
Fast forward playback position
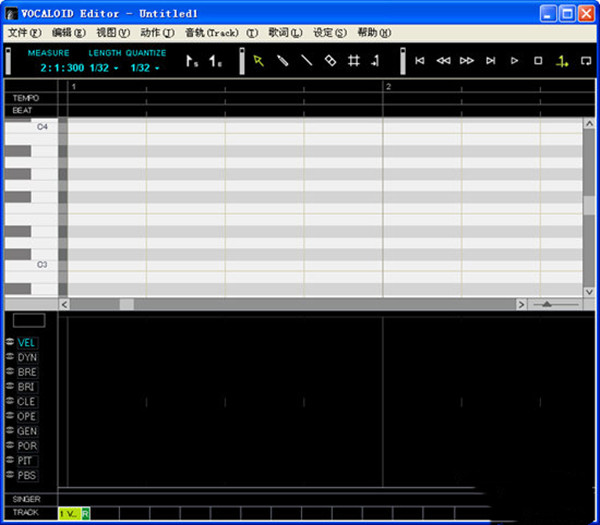coord(467,60)
